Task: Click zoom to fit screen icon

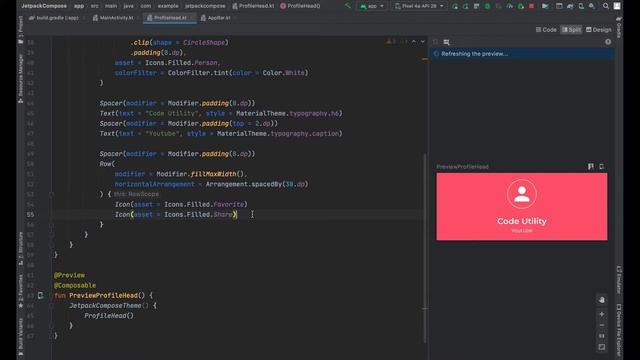Action: [602, 347]
